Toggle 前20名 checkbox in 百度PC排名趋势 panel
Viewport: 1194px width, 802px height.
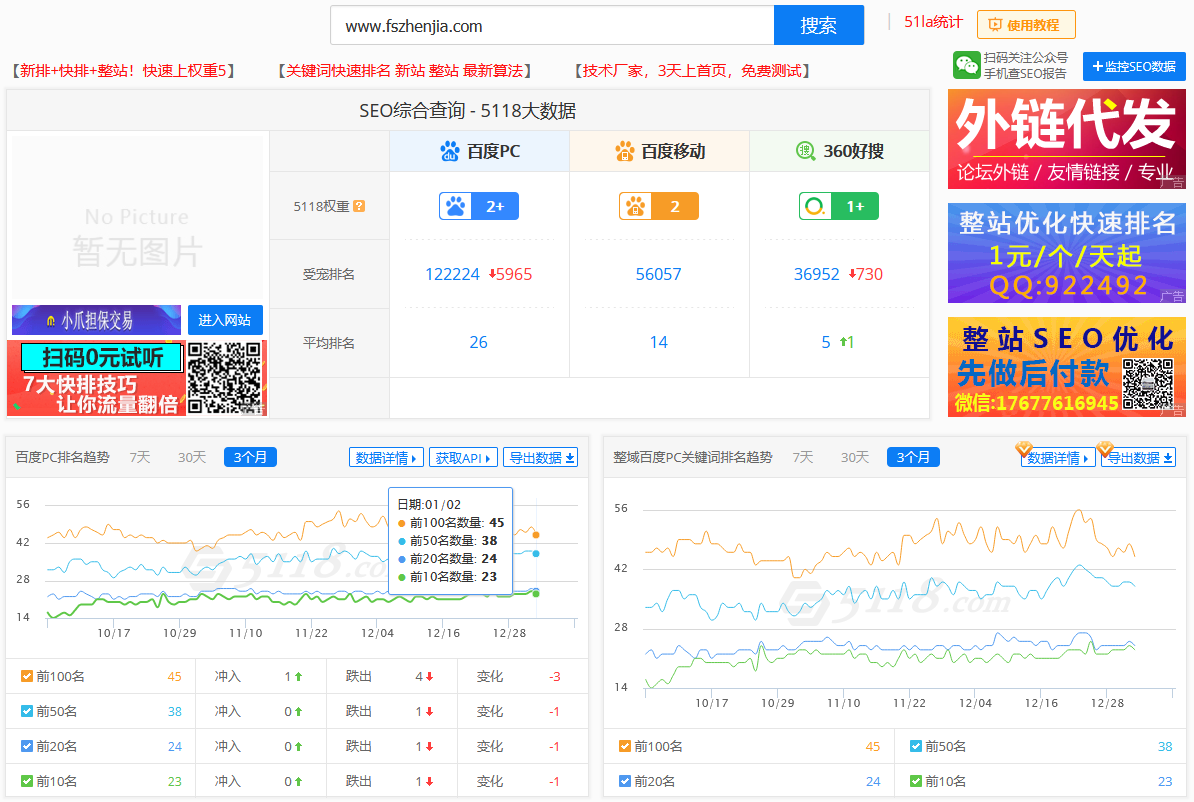click(27, 746)
